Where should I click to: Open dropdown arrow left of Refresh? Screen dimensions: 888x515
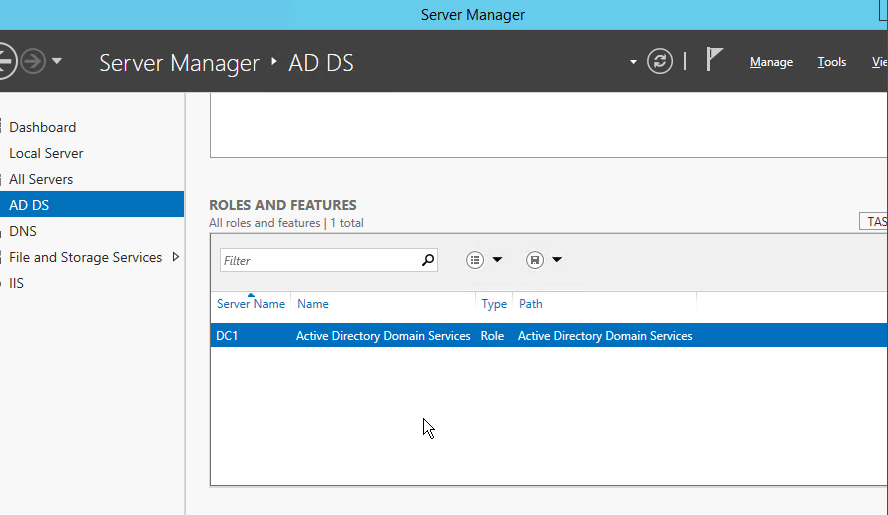633,62
